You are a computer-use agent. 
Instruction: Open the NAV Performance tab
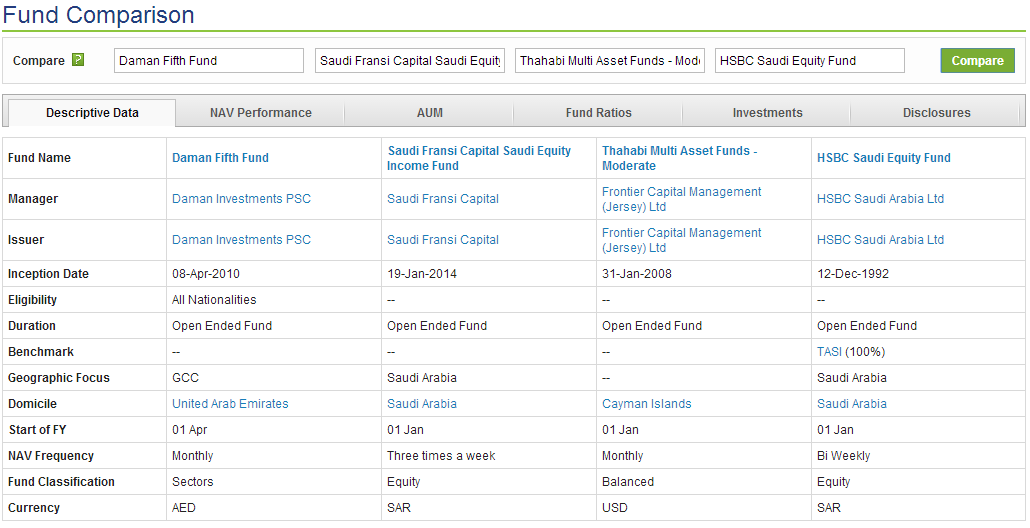261,113
